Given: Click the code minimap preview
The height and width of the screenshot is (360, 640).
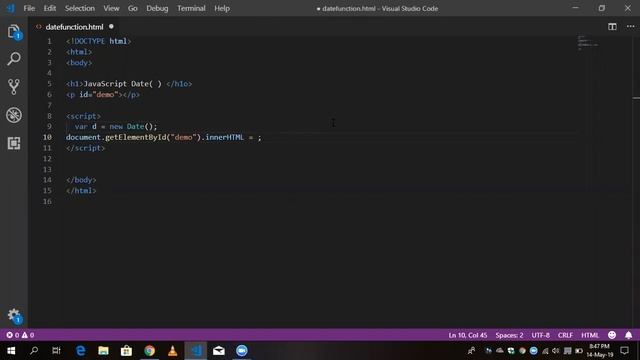Looking at the screenshot, I should point(588,42).
